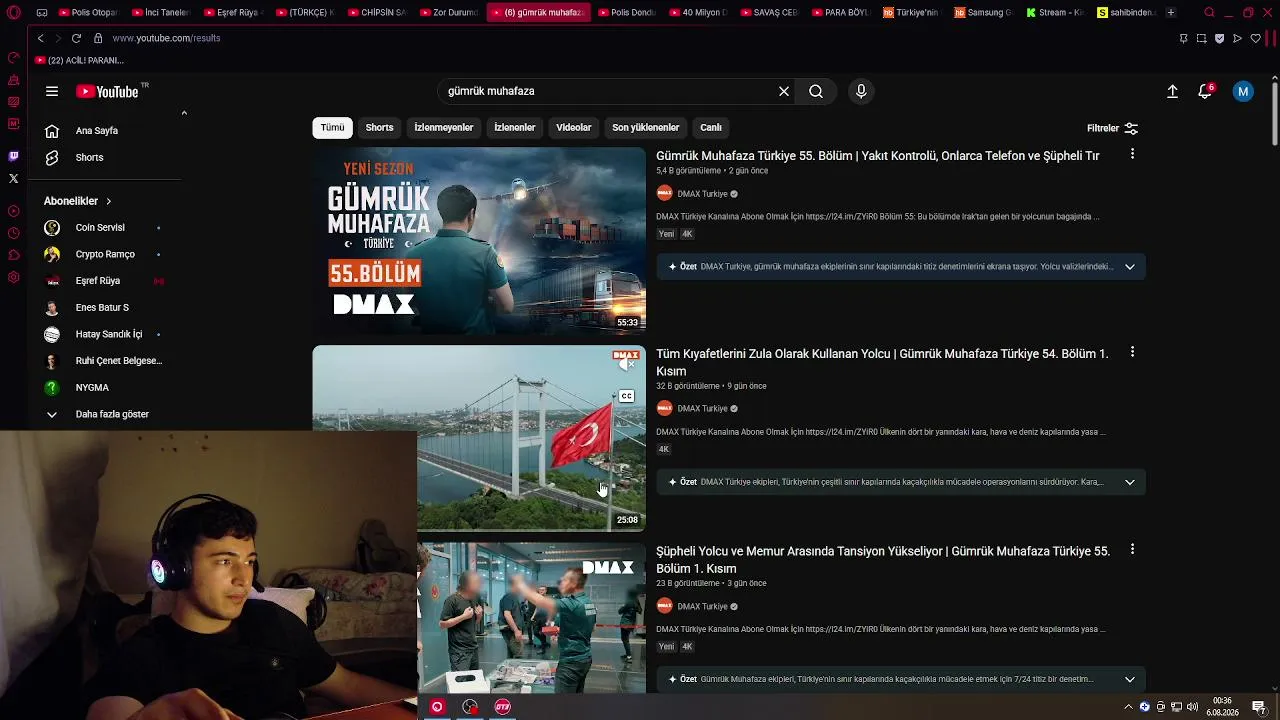Open the Windows notification center icon
Image resolution: width=1280 pixels, height=720 pixels.
click(x=1259, y=707)
